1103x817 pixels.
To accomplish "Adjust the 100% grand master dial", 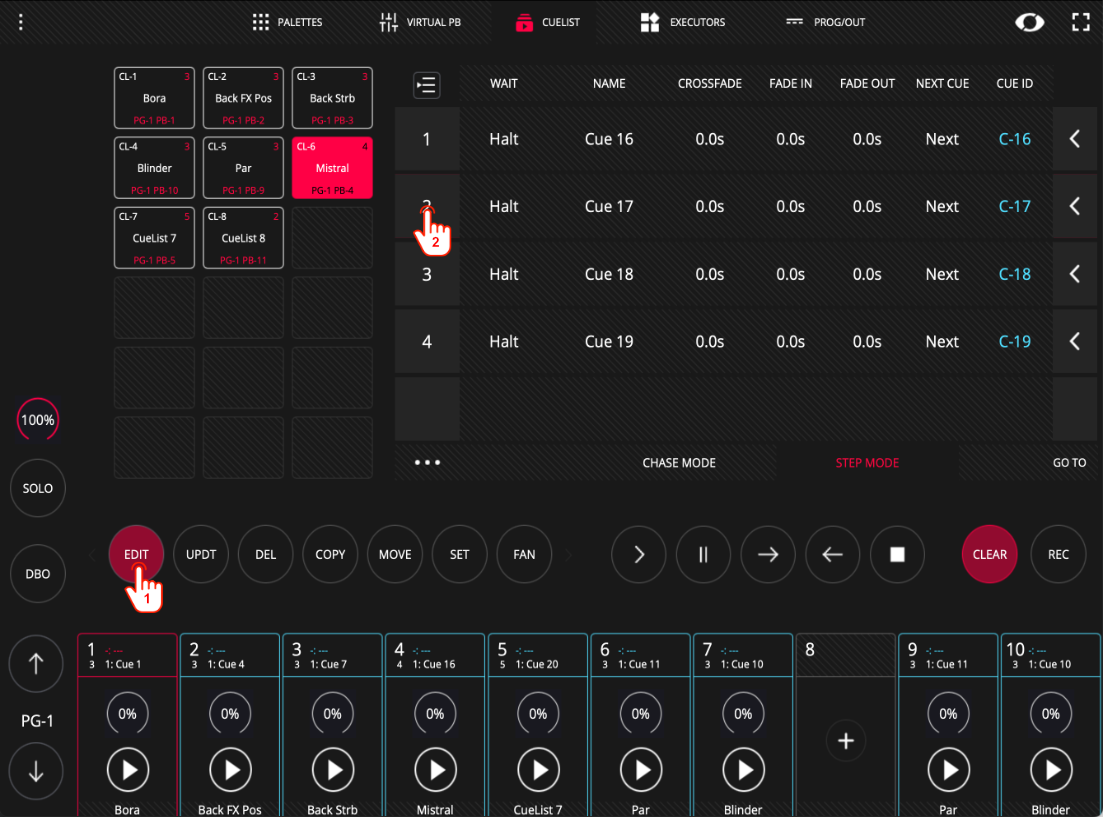I will click(38, 420).
